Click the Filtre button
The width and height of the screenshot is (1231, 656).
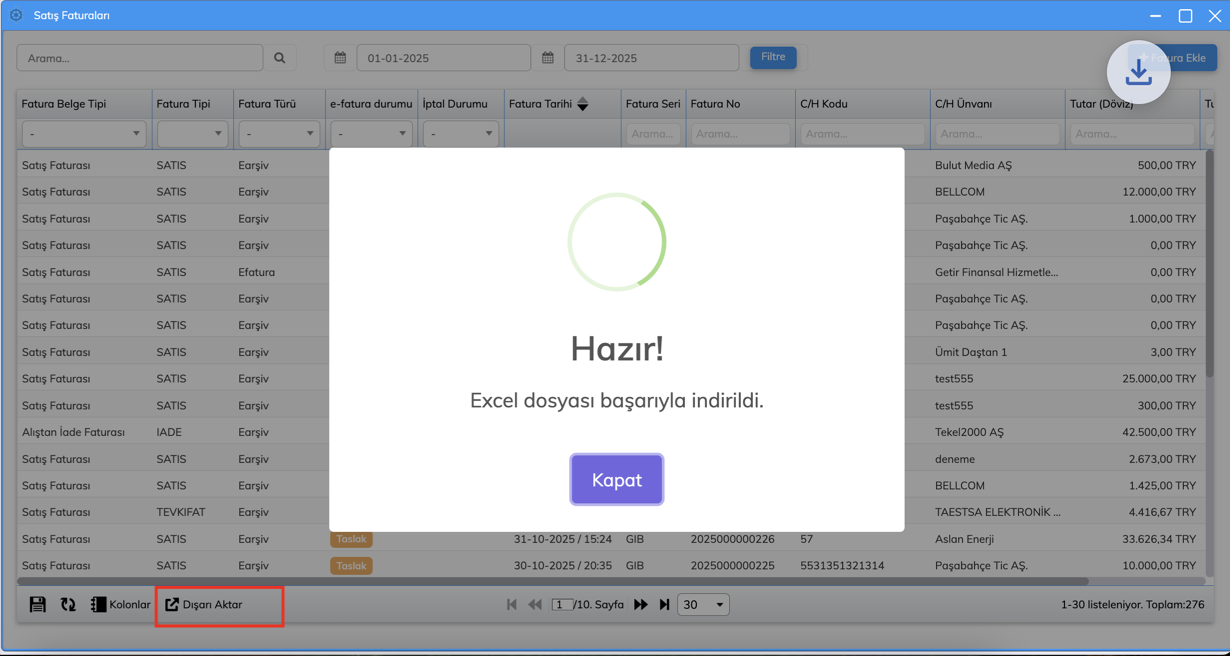(773, 58)
